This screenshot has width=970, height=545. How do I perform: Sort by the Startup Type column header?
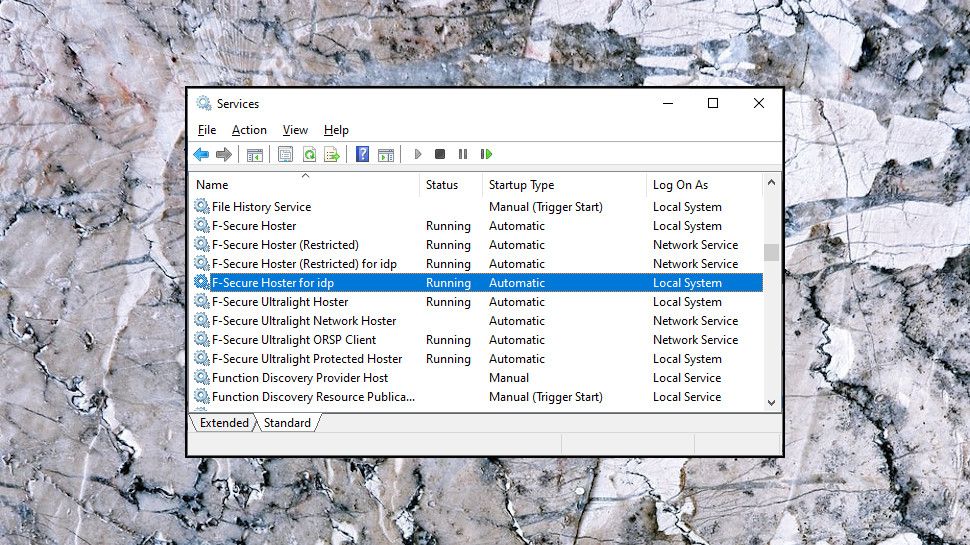(521, 185)
